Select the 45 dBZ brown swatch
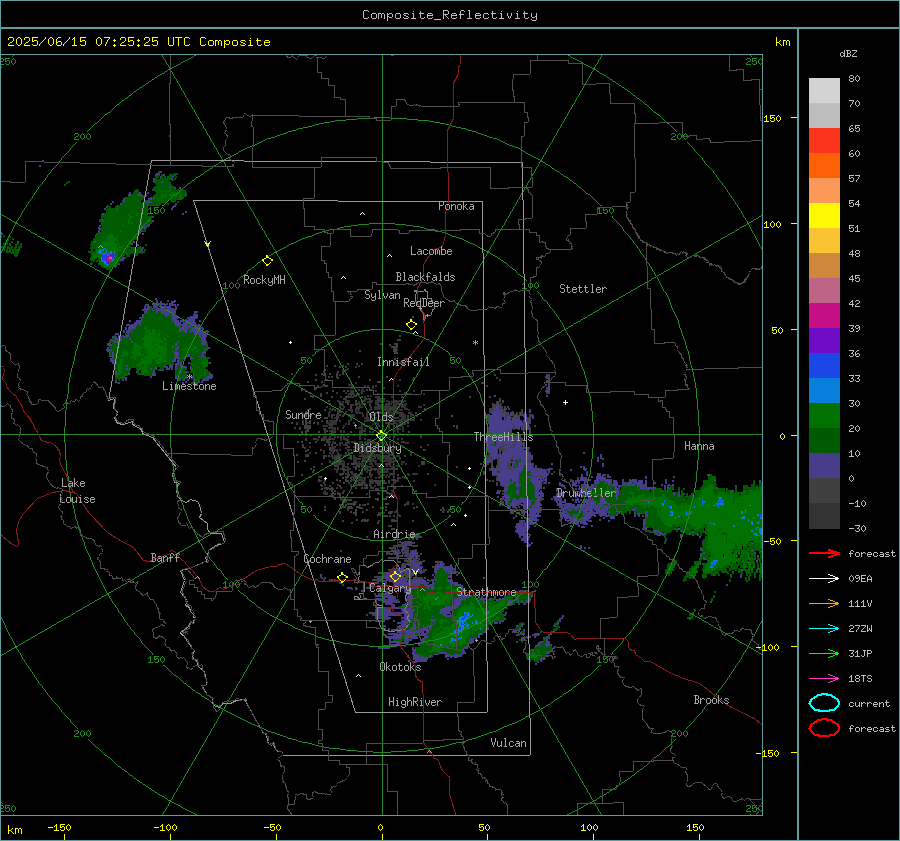900x841 pixels. 824,265
